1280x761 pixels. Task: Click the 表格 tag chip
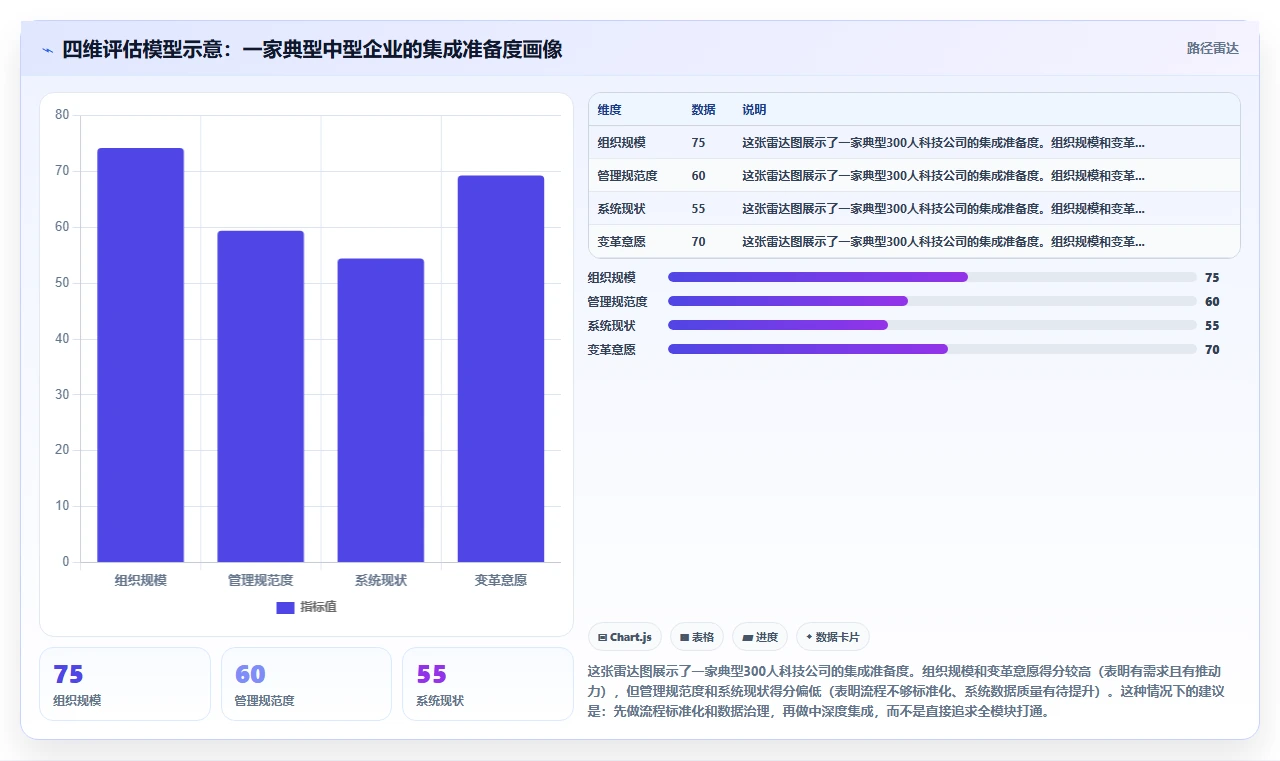coord(697,637)
